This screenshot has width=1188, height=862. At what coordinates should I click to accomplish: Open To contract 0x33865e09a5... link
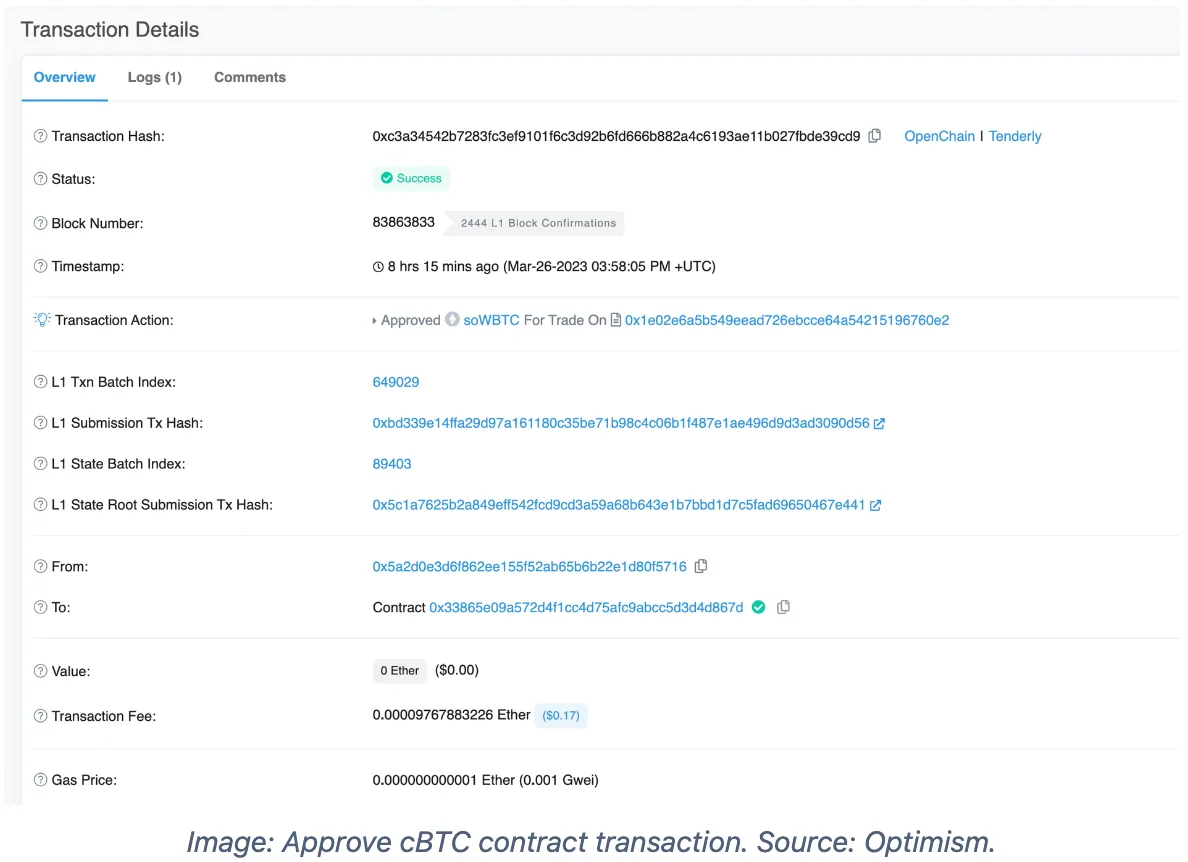tap(586, 607)
